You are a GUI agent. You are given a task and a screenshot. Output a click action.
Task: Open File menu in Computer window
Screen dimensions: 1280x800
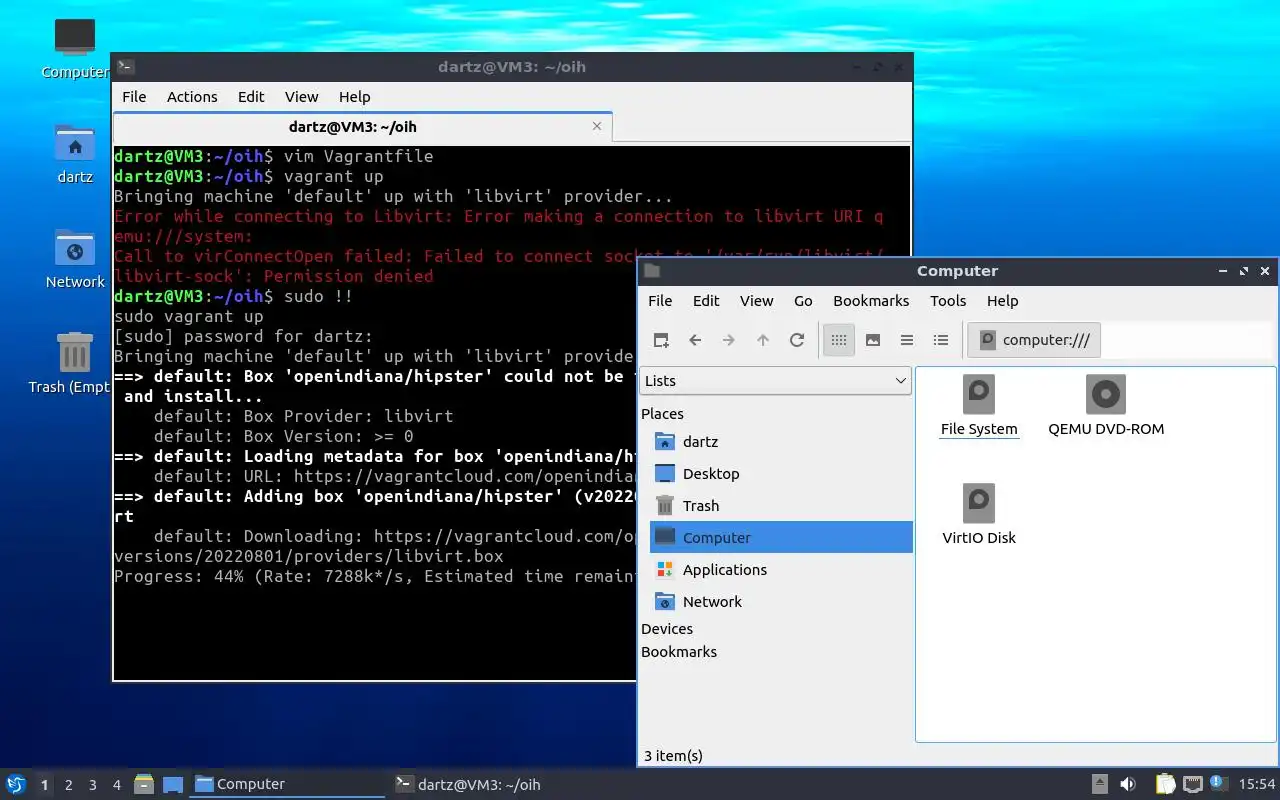(x=660, y=301)
